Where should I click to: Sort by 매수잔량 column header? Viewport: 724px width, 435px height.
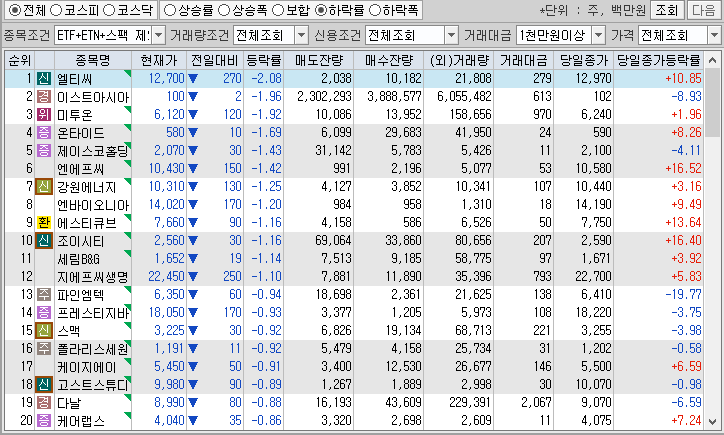tap(388, 60)
